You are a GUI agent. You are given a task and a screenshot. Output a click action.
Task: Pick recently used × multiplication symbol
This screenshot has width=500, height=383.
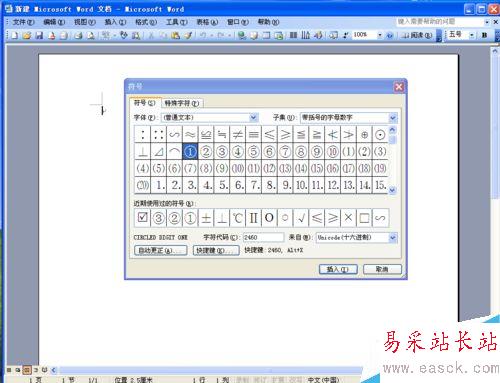point(349,218)
